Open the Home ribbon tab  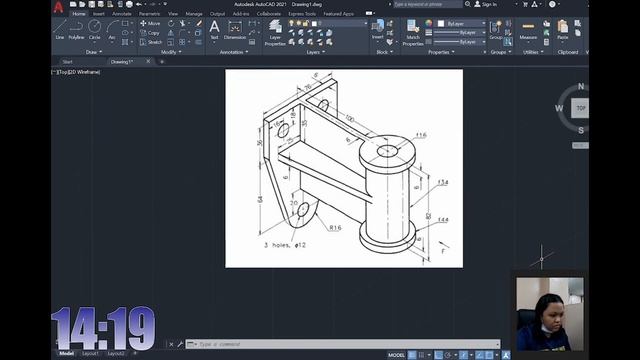point(79,14)
